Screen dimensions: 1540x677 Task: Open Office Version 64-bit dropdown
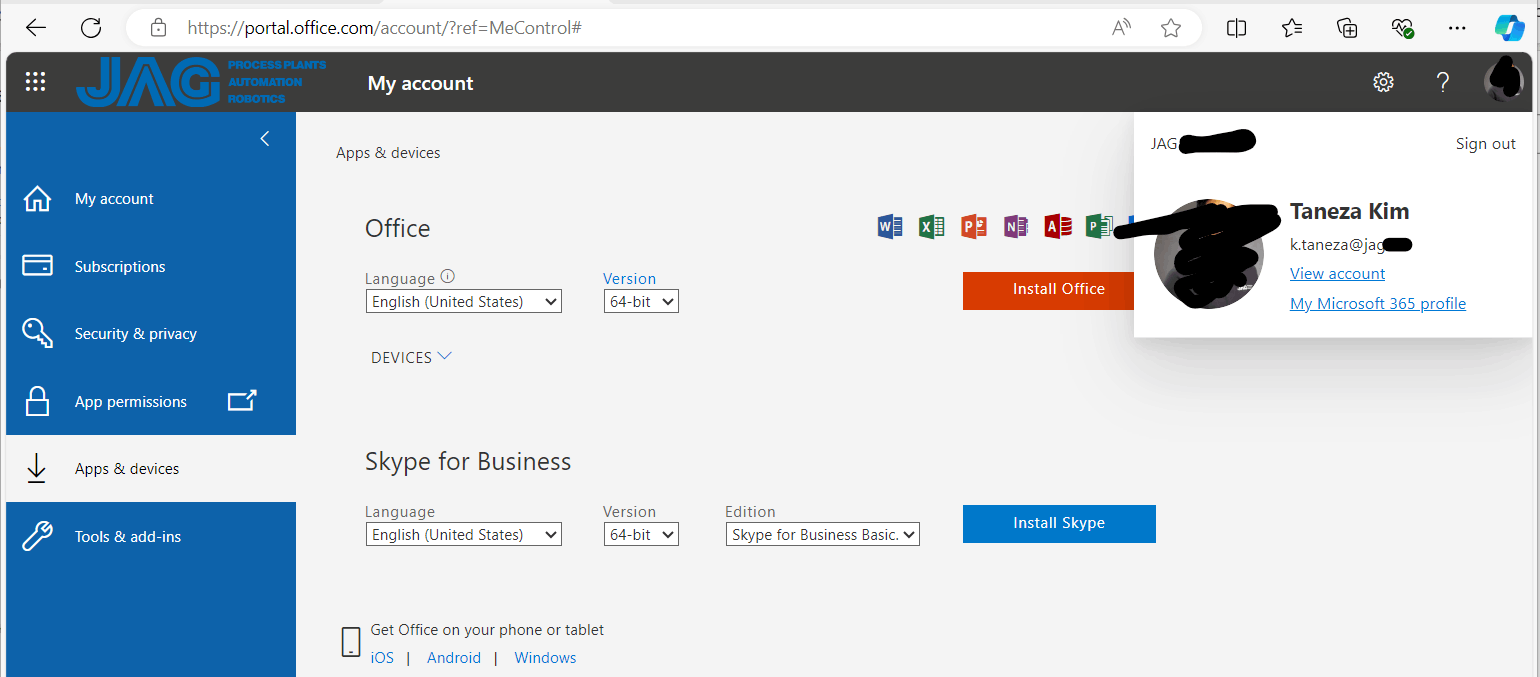[x=641, y=301]
